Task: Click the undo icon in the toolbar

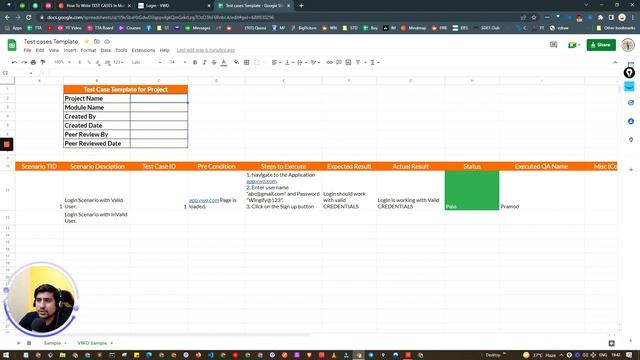Action: pos(14,62)
